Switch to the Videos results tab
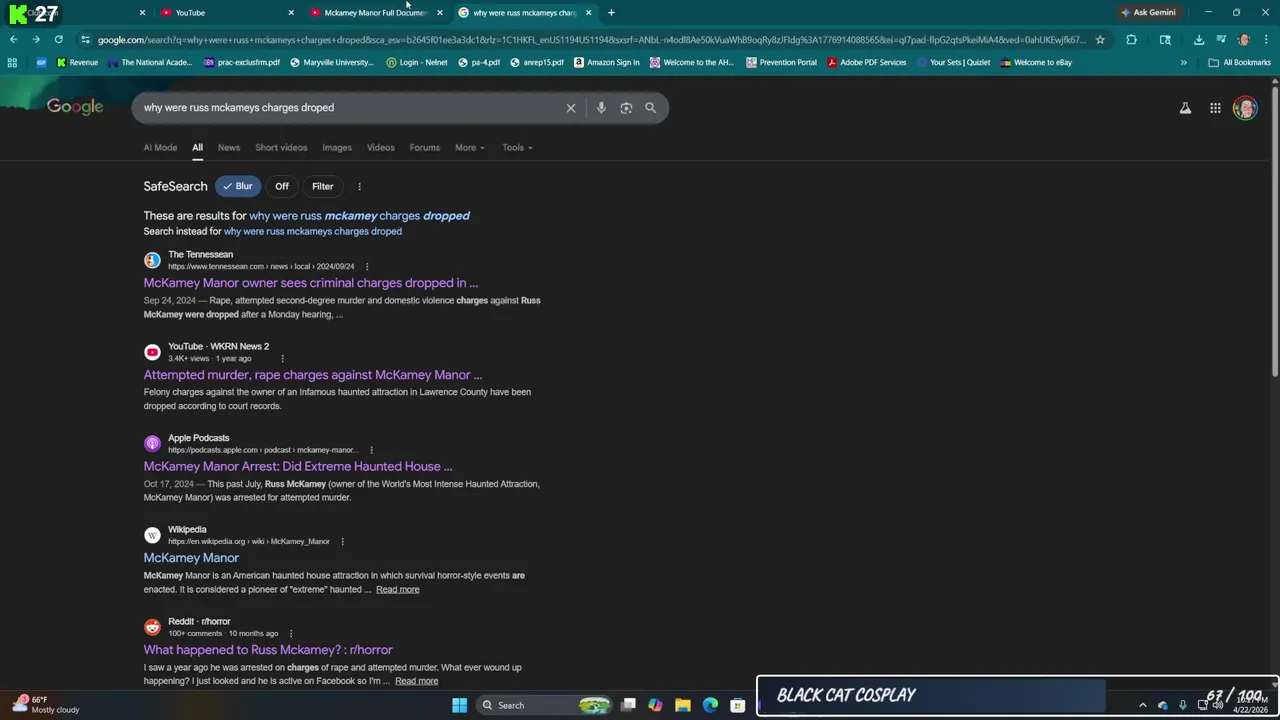This screenshot has height=720, width=1280. pyautogui.click(x=381, y=148)
